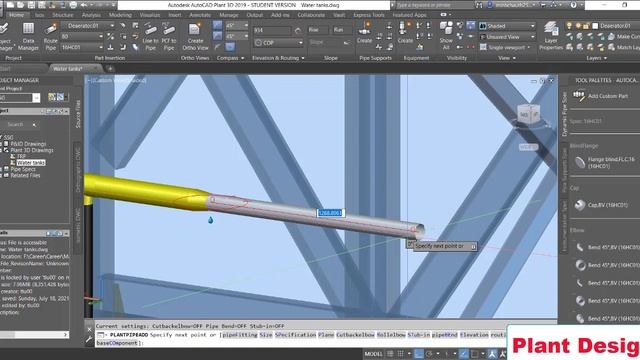Viewport: 640px width, 360px height.
Task: Switch to the Manage ribbon tab
Action: point(229,15)
